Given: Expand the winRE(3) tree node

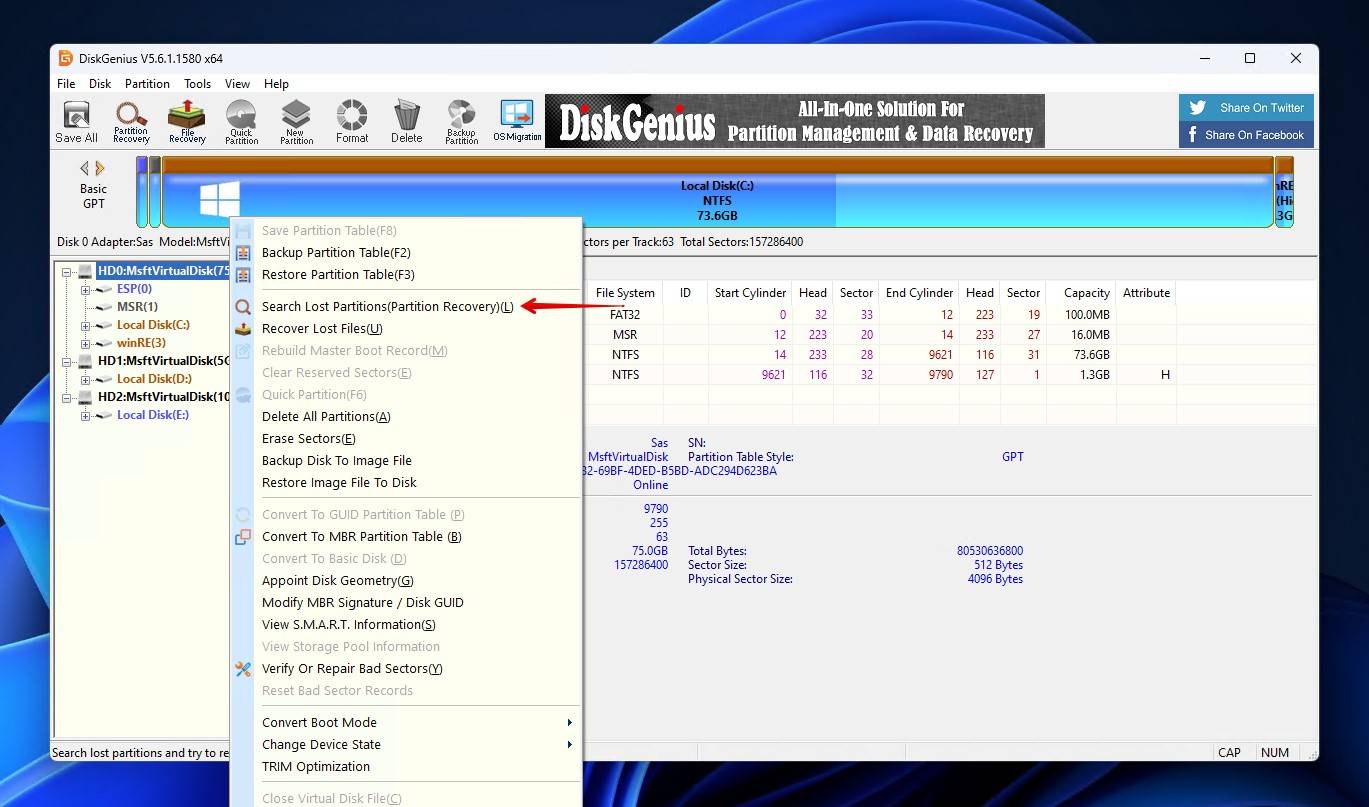Looking at the screenshot, I should click(86, 343).
